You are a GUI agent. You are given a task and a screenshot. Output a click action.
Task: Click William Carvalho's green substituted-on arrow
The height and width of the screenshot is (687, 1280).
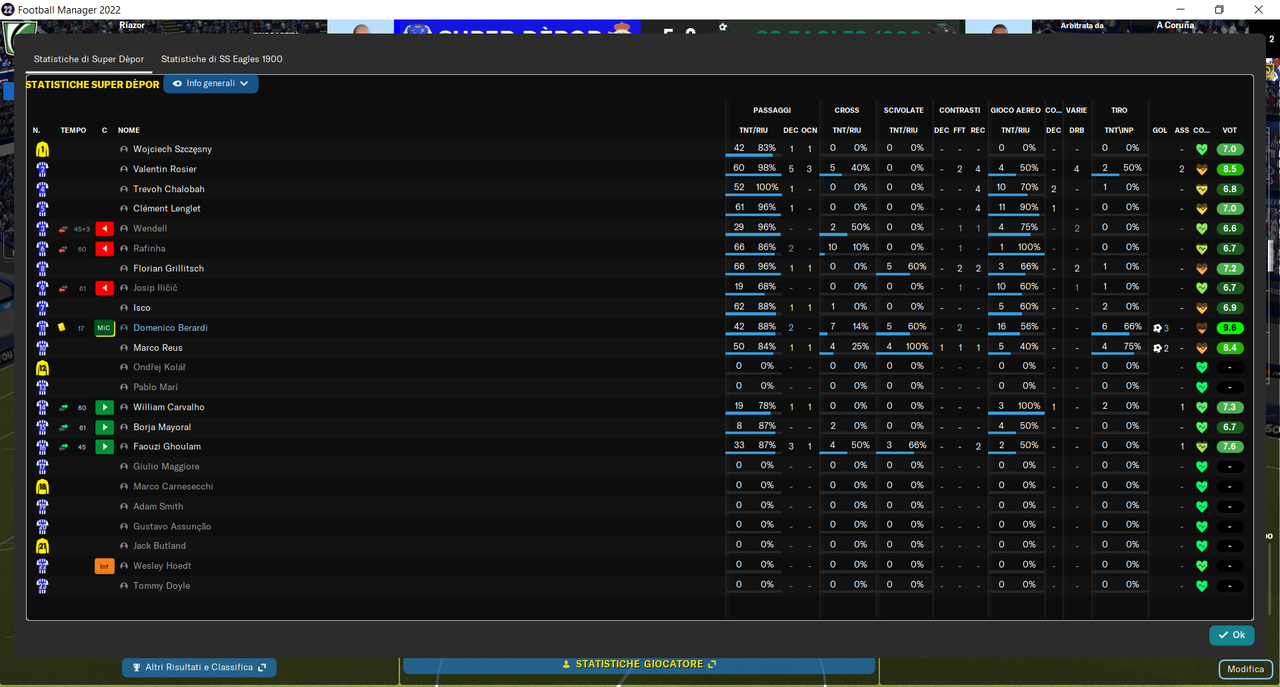coord(104,407)
